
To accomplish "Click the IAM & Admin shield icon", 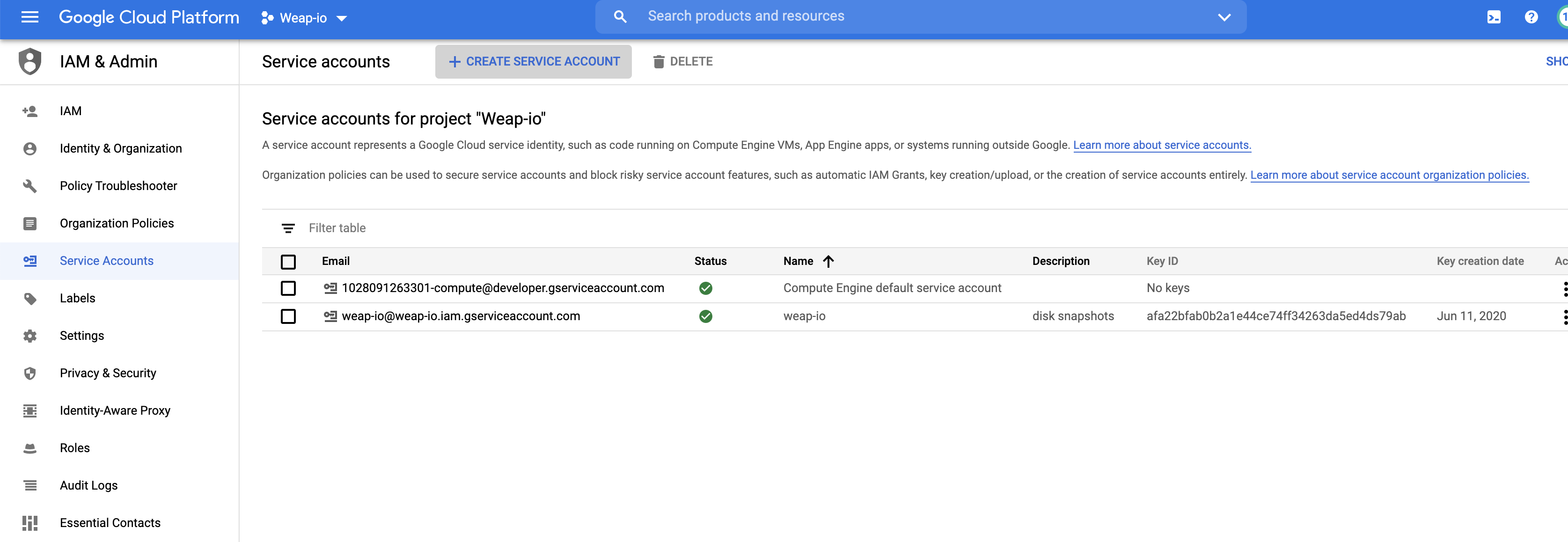I will tap(30, 61).
